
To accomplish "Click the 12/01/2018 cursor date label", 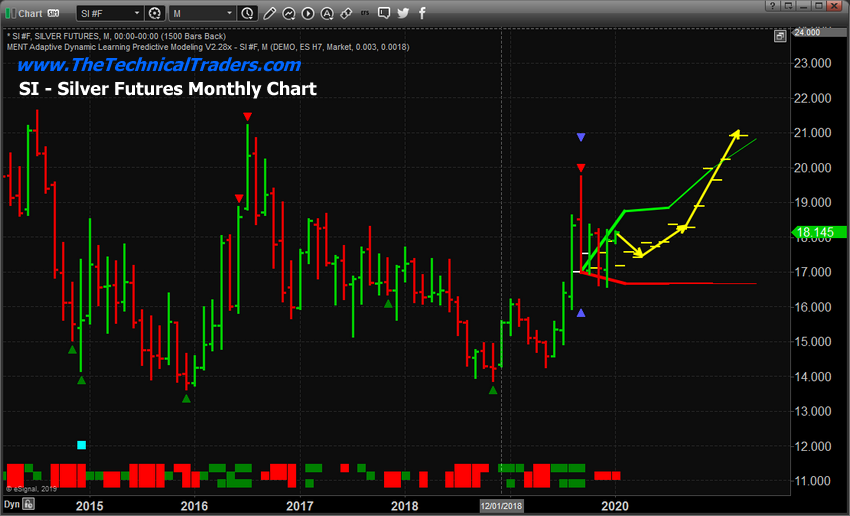I will coord(501,506).
